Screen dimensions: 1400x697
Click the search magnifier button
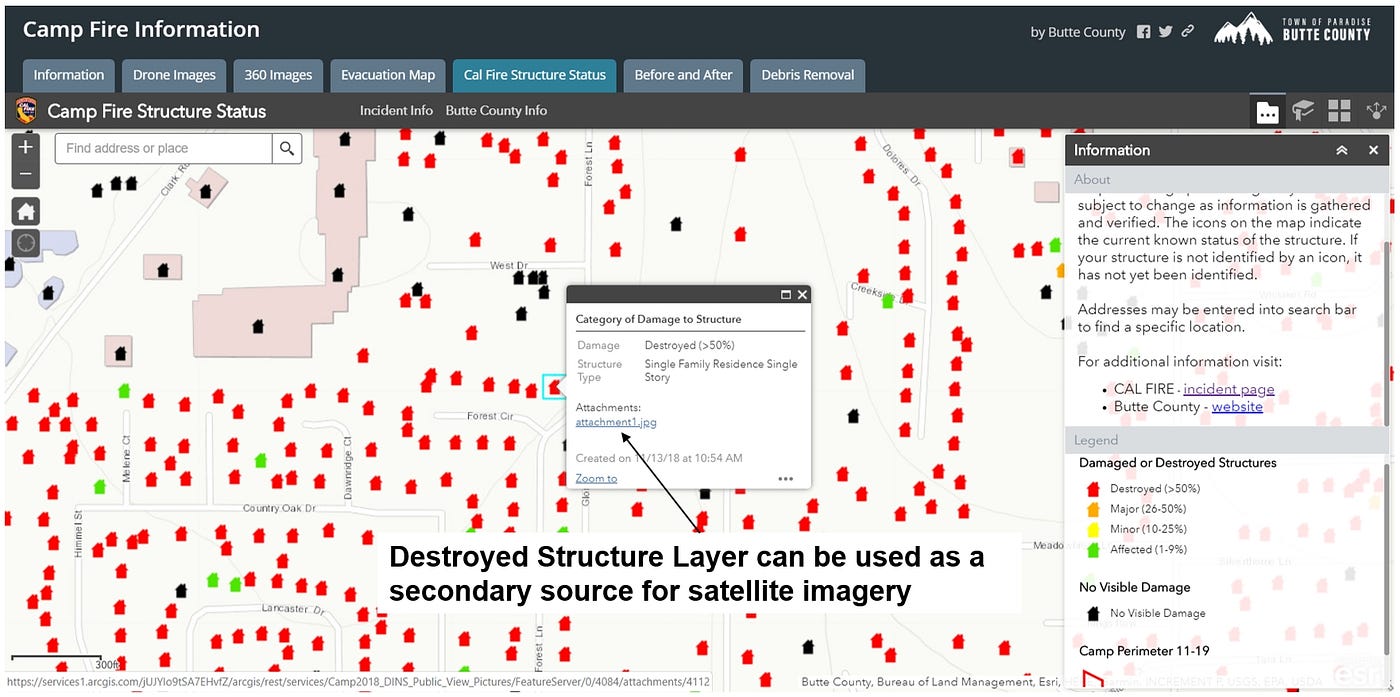point(287,148)
